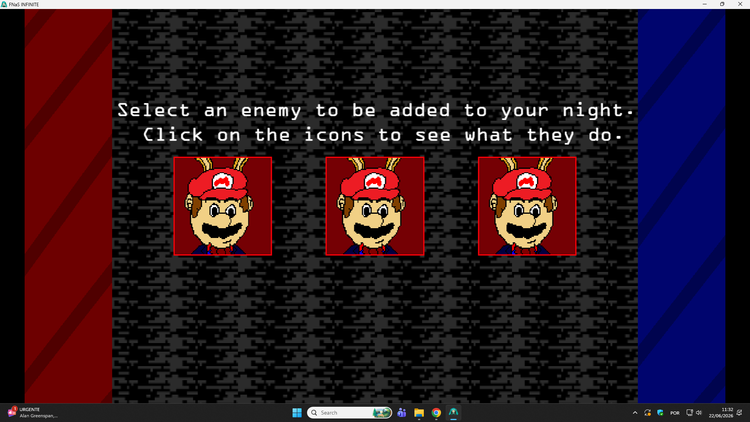
Task: Open the Windows Start menu
Action: pos(297,412)
